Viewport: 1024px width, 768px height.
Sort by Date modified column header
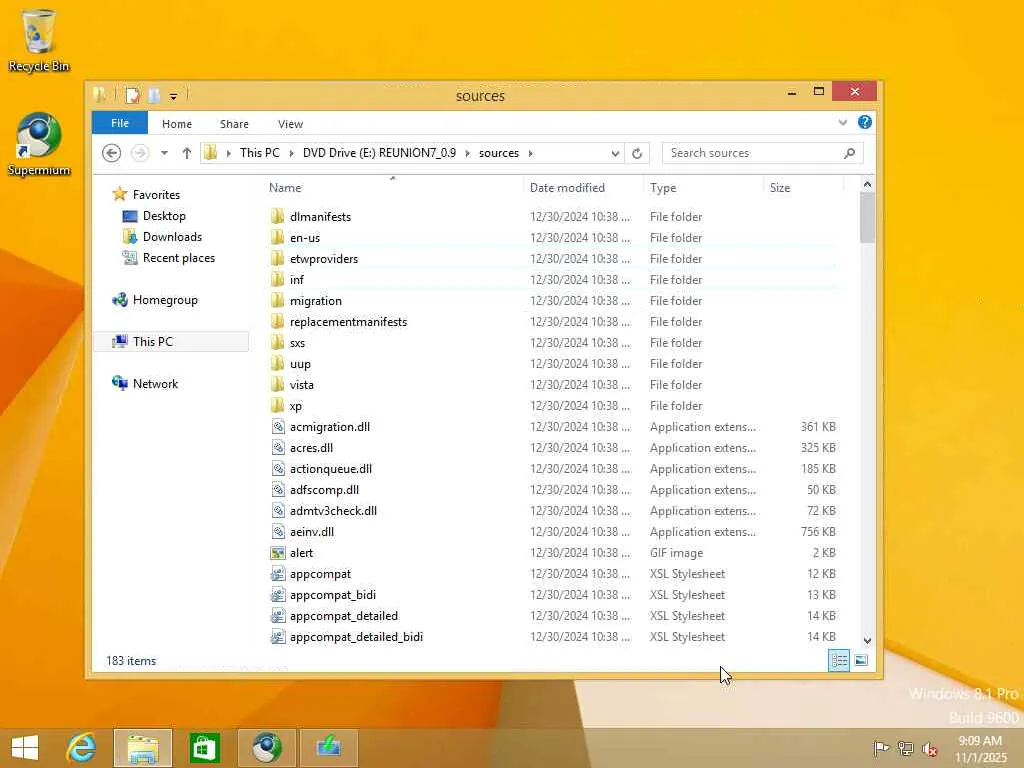[x=567, y=187]
